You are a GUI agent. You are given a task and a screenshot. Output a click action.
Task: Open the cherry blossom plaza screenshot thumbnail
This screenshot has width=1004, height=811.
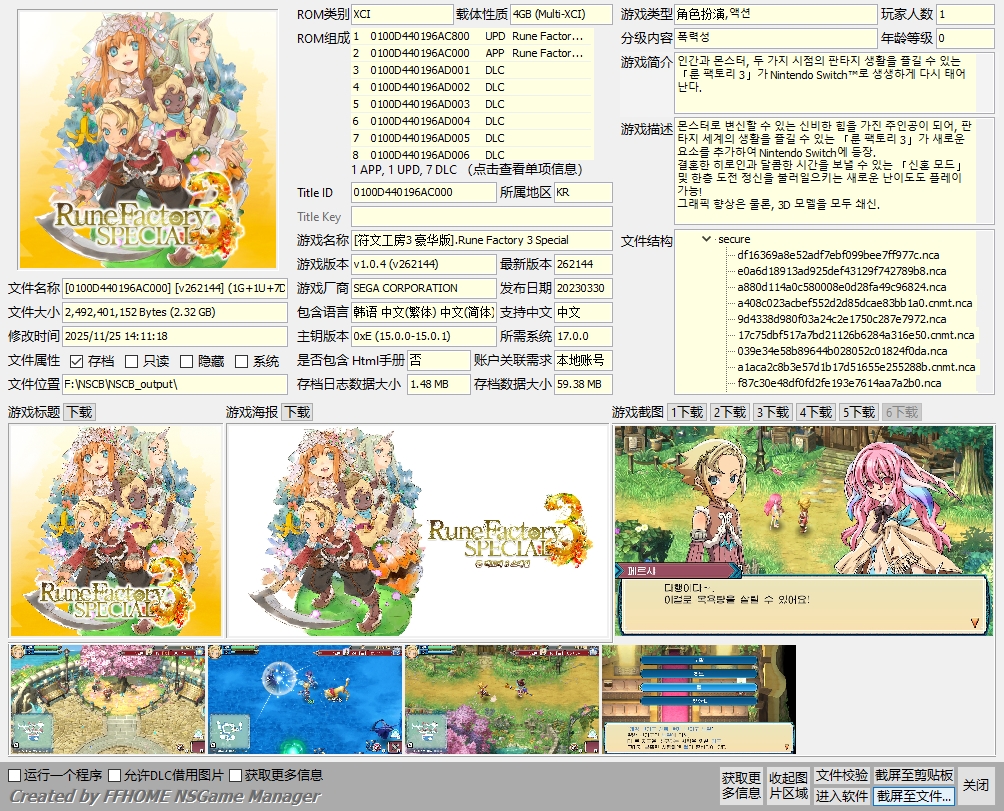click(x=108, y=699)
